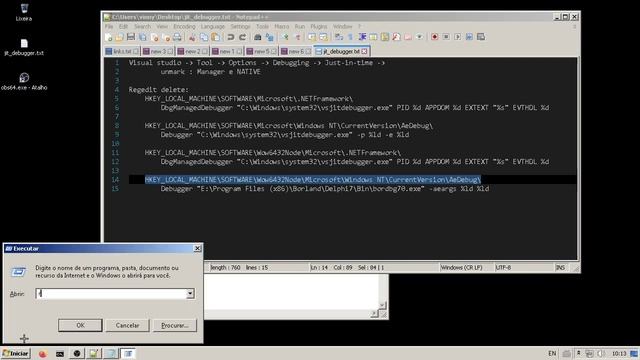The image size is (640, 360).
Task: Open the Search menu
Action: [x=142, y=27]
